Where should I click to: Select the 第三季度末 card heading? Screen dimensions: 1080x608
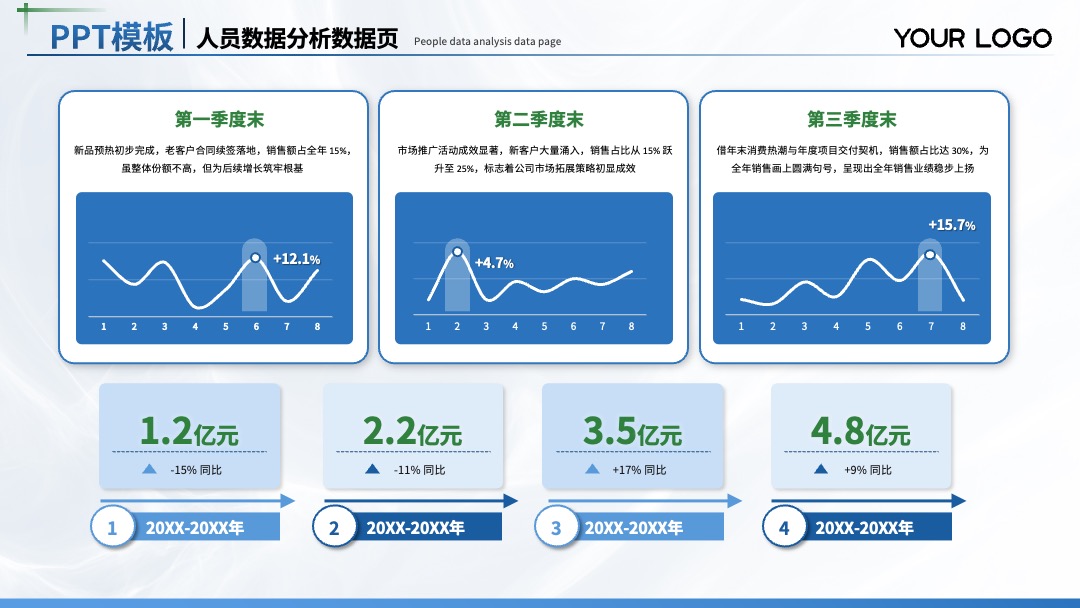(x=852, y=119)
